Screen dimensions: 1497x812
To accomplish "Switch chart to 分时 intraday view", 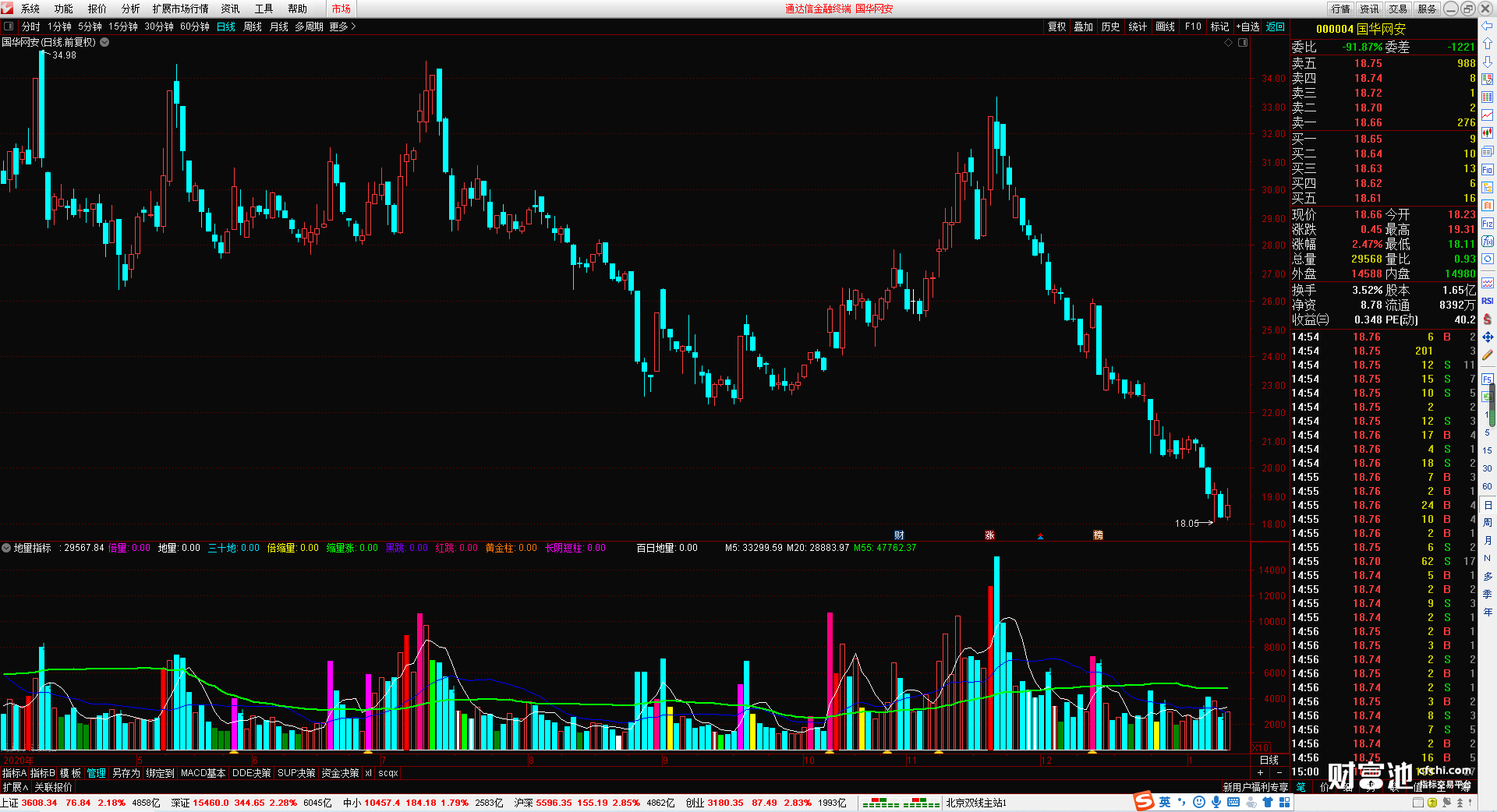I will [31, 26].
